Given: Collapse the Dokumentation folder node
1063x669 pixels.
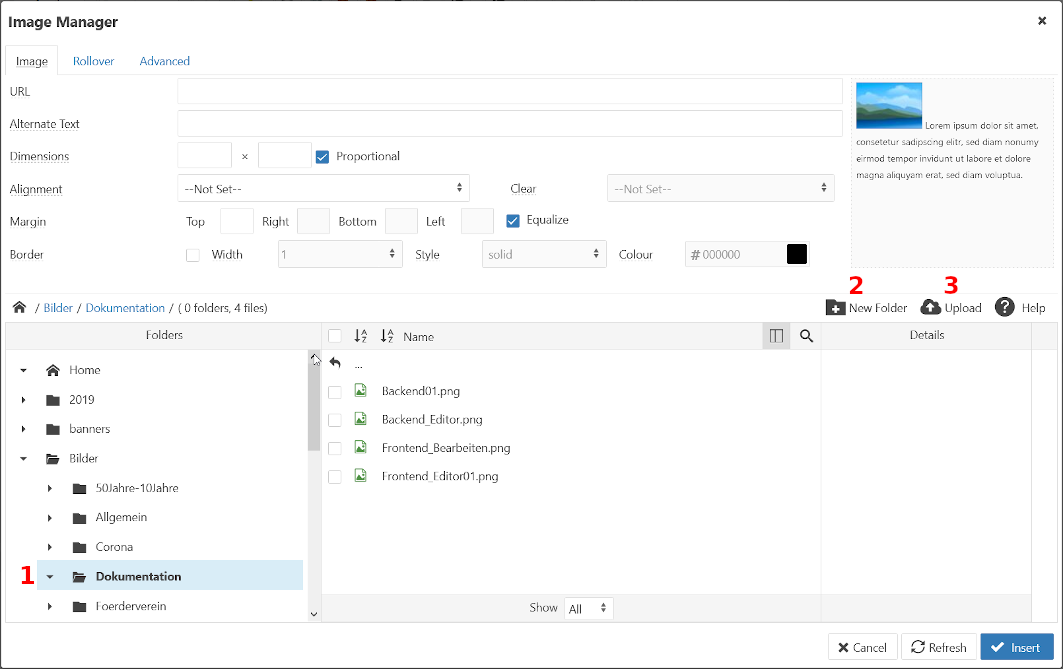Looking at the screenshot, I should pos(49,577).
